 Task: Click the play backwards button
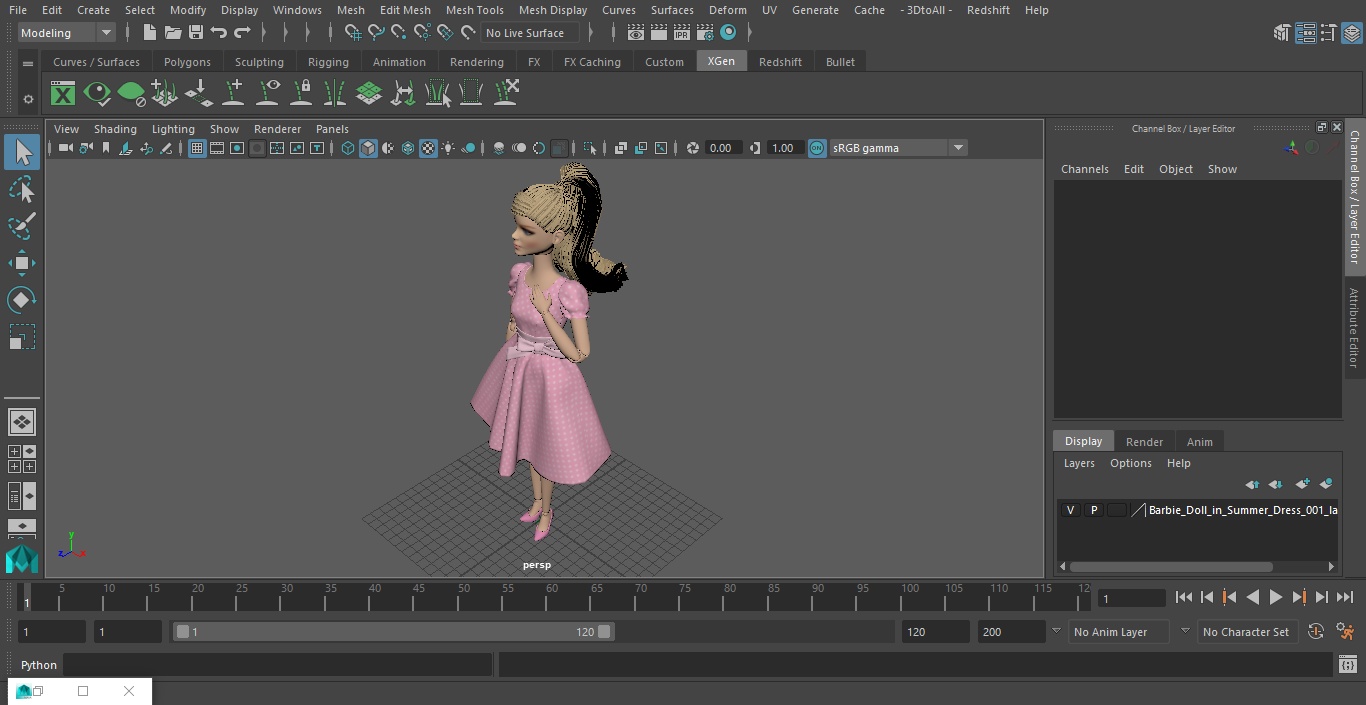[1252, 597]
